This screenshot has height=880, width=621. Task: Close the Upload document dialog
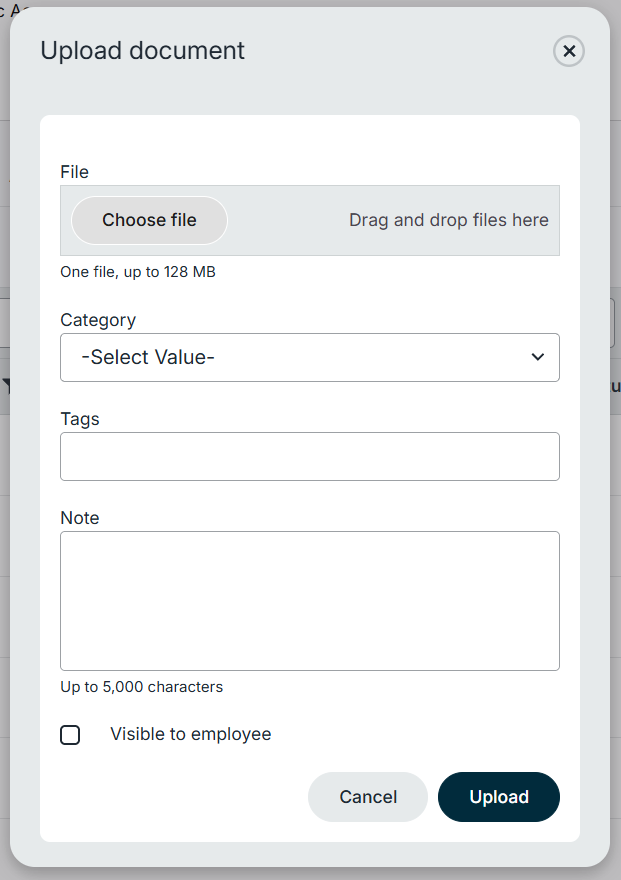pos(569,51)
